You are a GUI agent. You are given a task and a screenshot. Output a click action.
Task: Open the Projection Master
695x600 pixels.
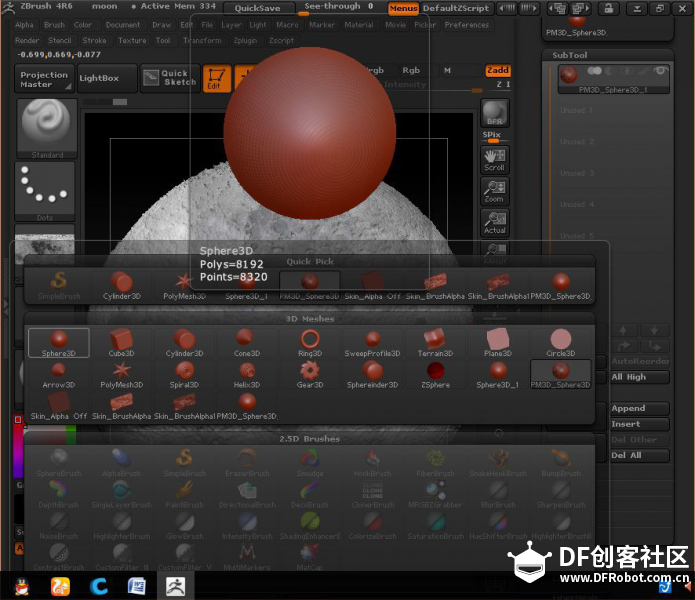coord(44,79)
